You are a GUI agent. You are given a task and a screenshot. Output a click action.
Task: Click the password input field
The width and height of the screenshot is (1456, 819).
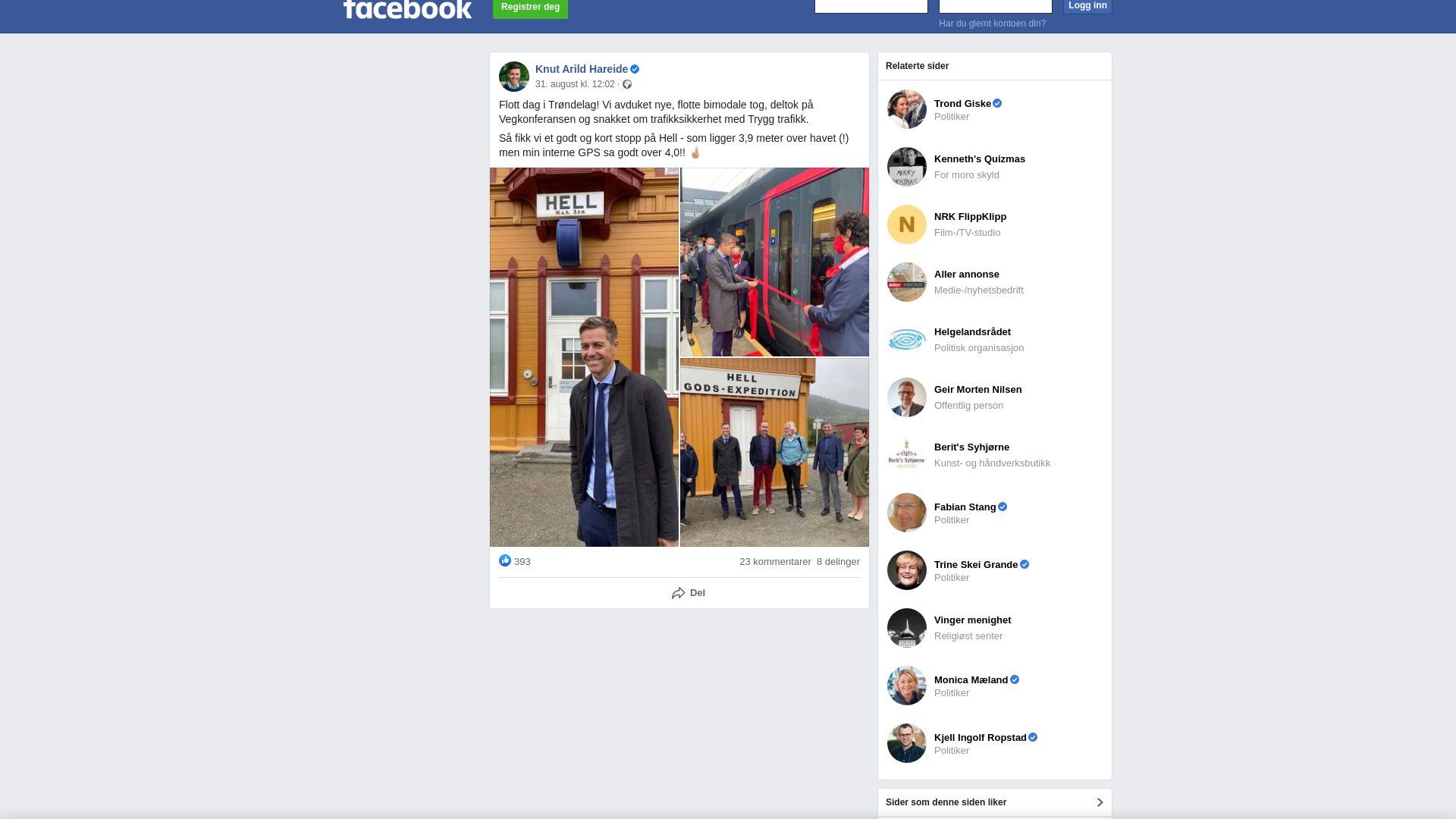tap(996, 6)
